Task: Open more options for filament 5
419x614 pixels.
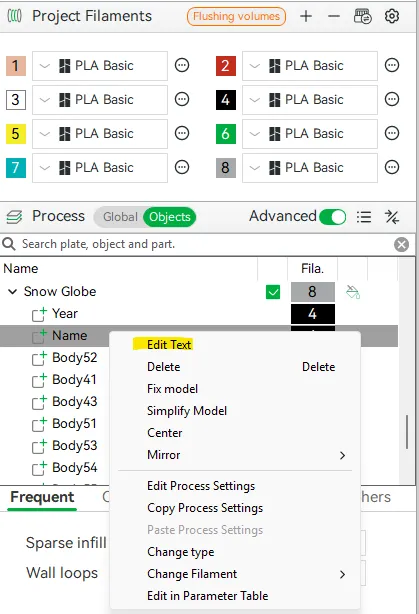Action: tap(182, 133)
